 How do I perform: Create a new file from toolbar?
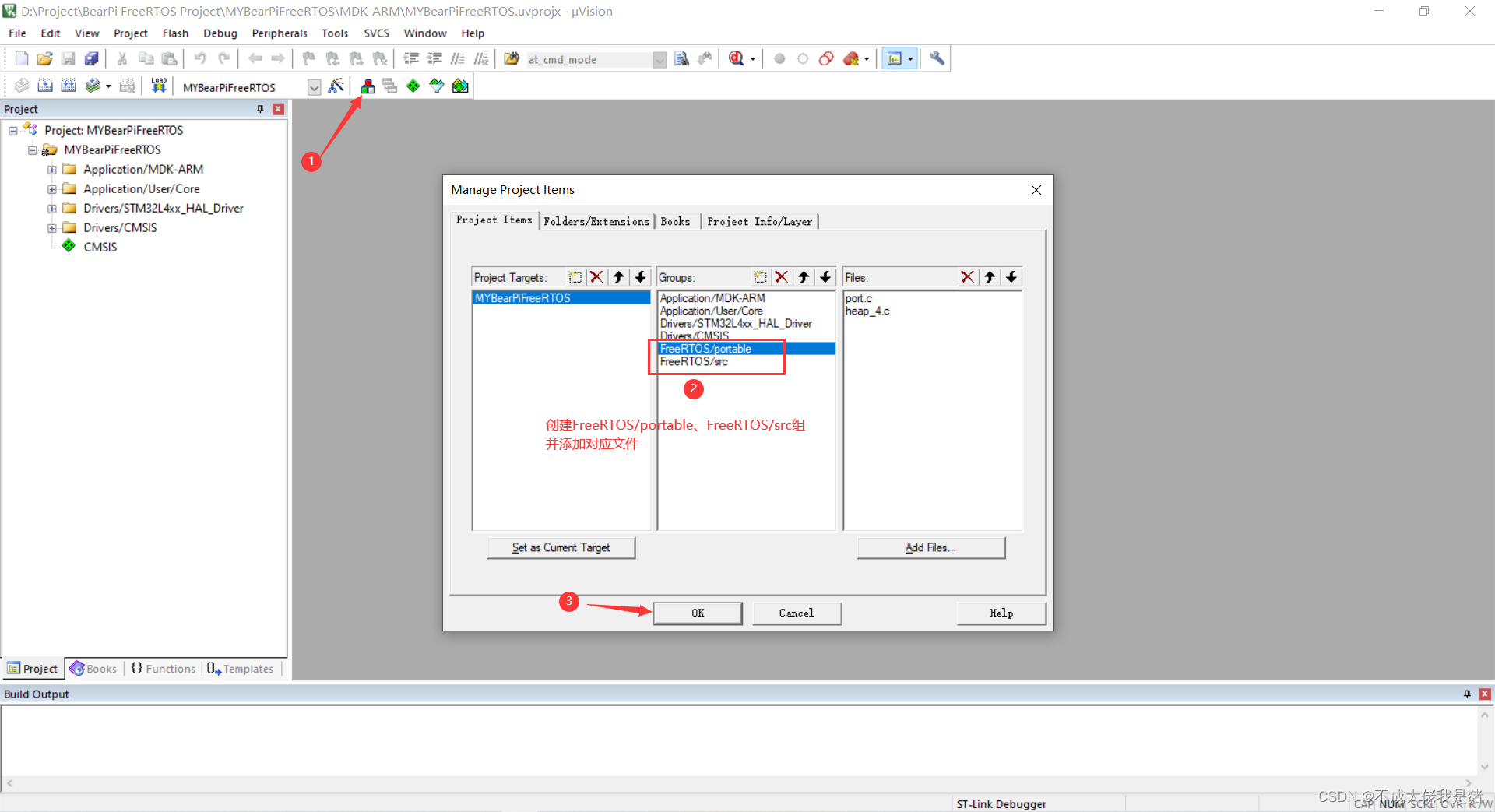22,58
